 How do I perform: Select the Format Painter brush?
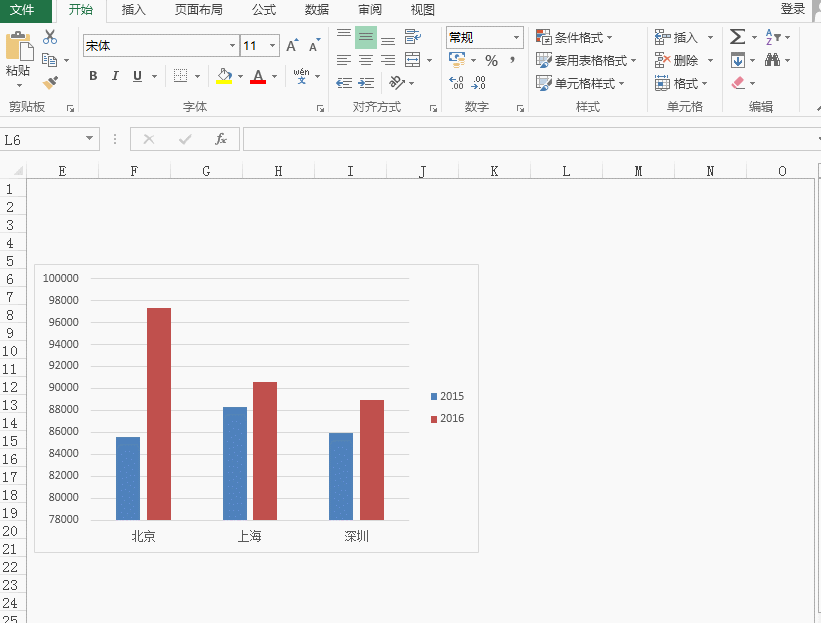coord(50,83)
